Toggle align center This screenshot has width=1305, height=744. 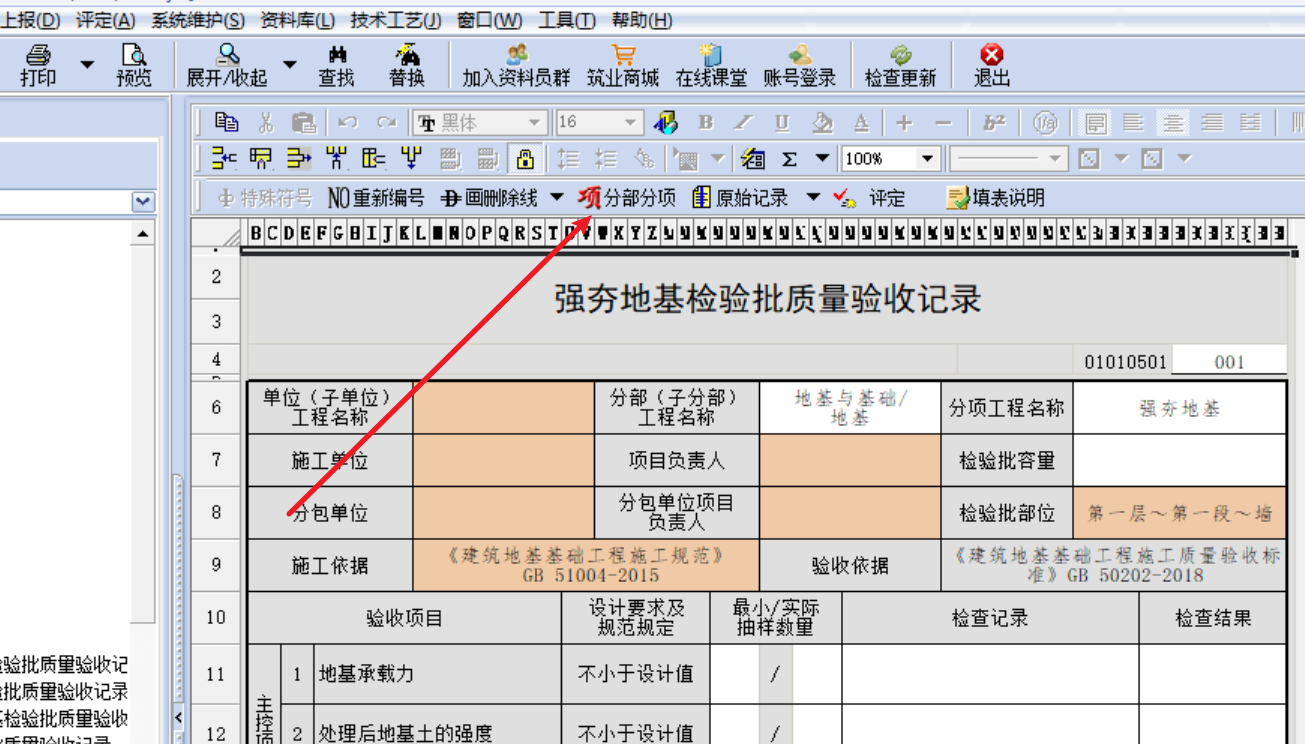pos(1173,123)
